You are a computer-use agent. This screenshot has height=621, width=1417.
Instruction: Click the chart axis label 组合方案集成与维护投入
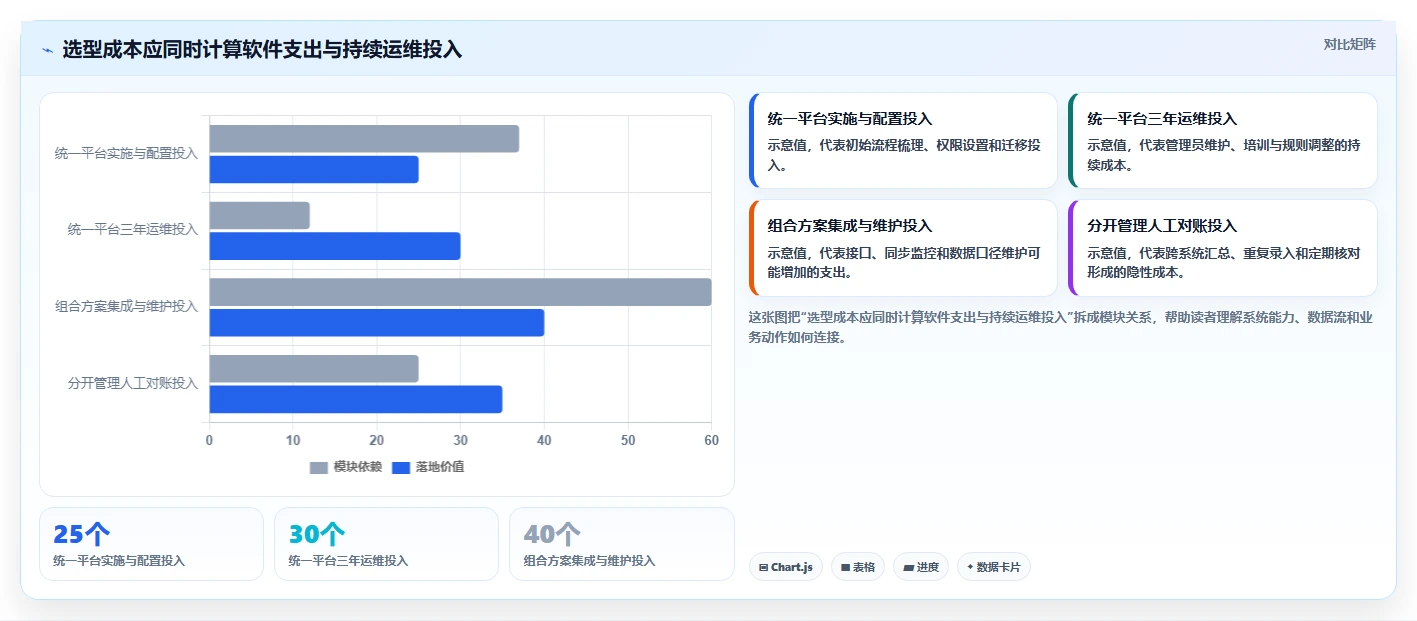point(126,306)
